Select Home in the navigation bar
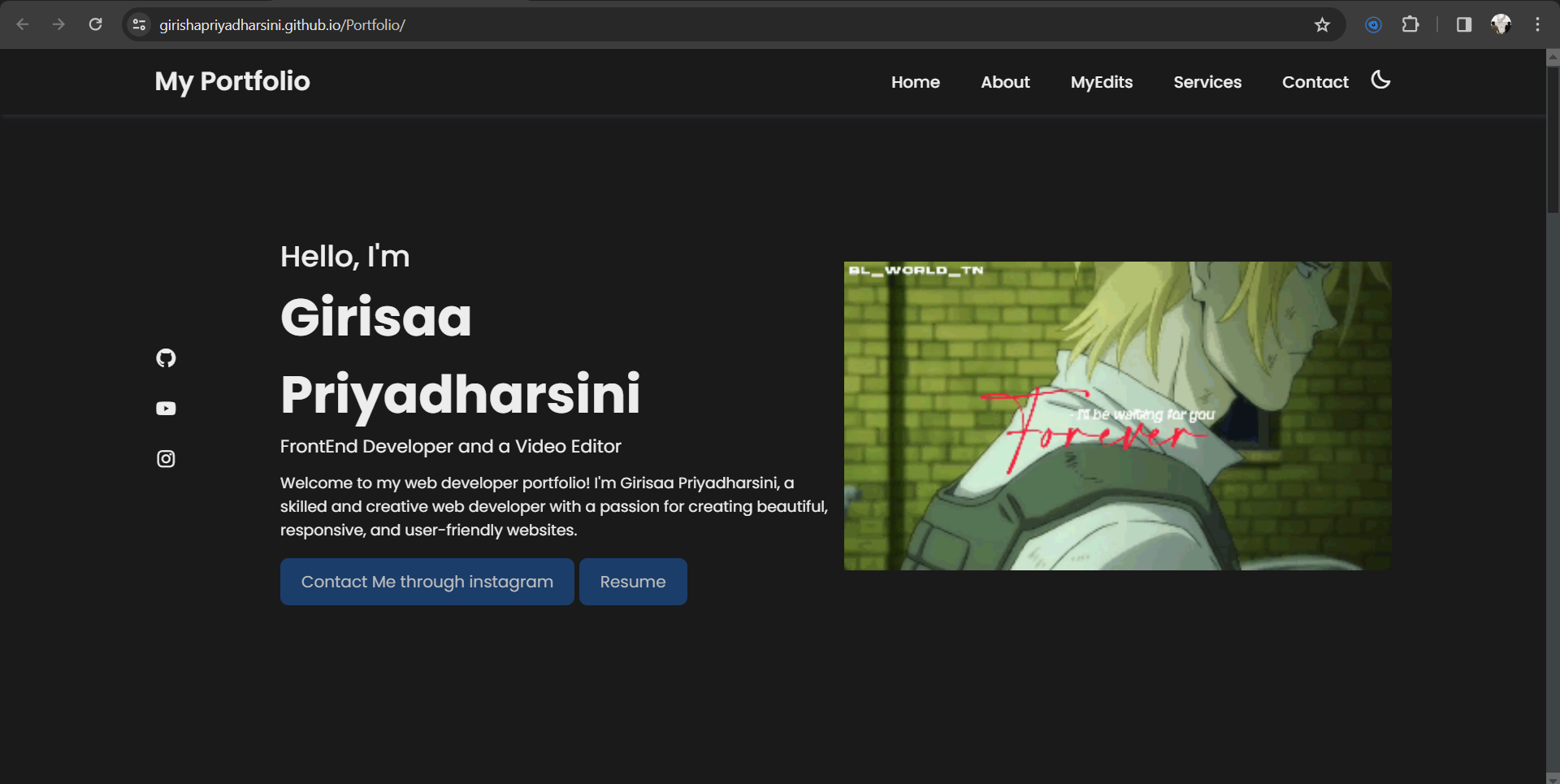Image resolution: width=1560 pixels, height=784 pixels. (x=915, y=82)
